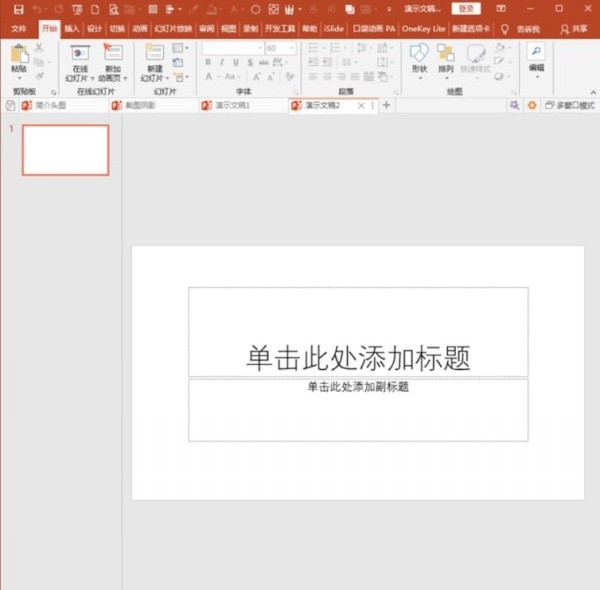Click Clear Formatting icon in the font group

(289, 77)
